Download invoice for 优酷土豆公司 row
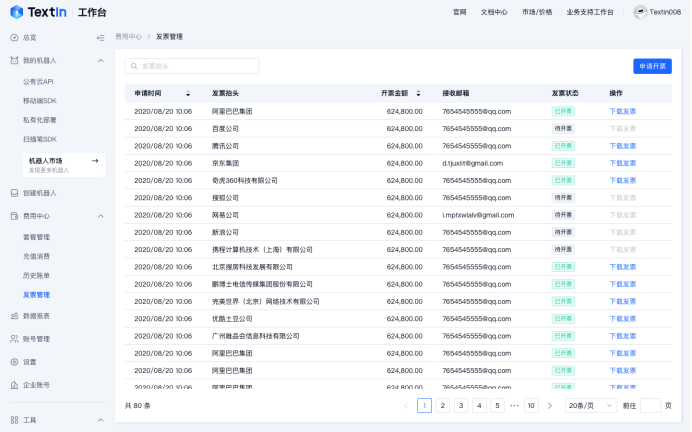The image size is (692, 432). click(x=623, y=319)
